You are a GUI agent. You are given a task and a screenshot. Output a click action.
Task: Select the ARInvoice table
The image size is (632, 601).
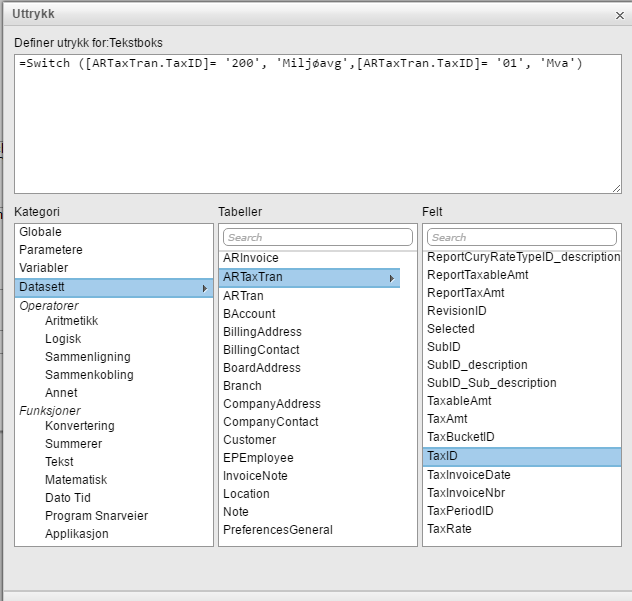pos(251,258)
